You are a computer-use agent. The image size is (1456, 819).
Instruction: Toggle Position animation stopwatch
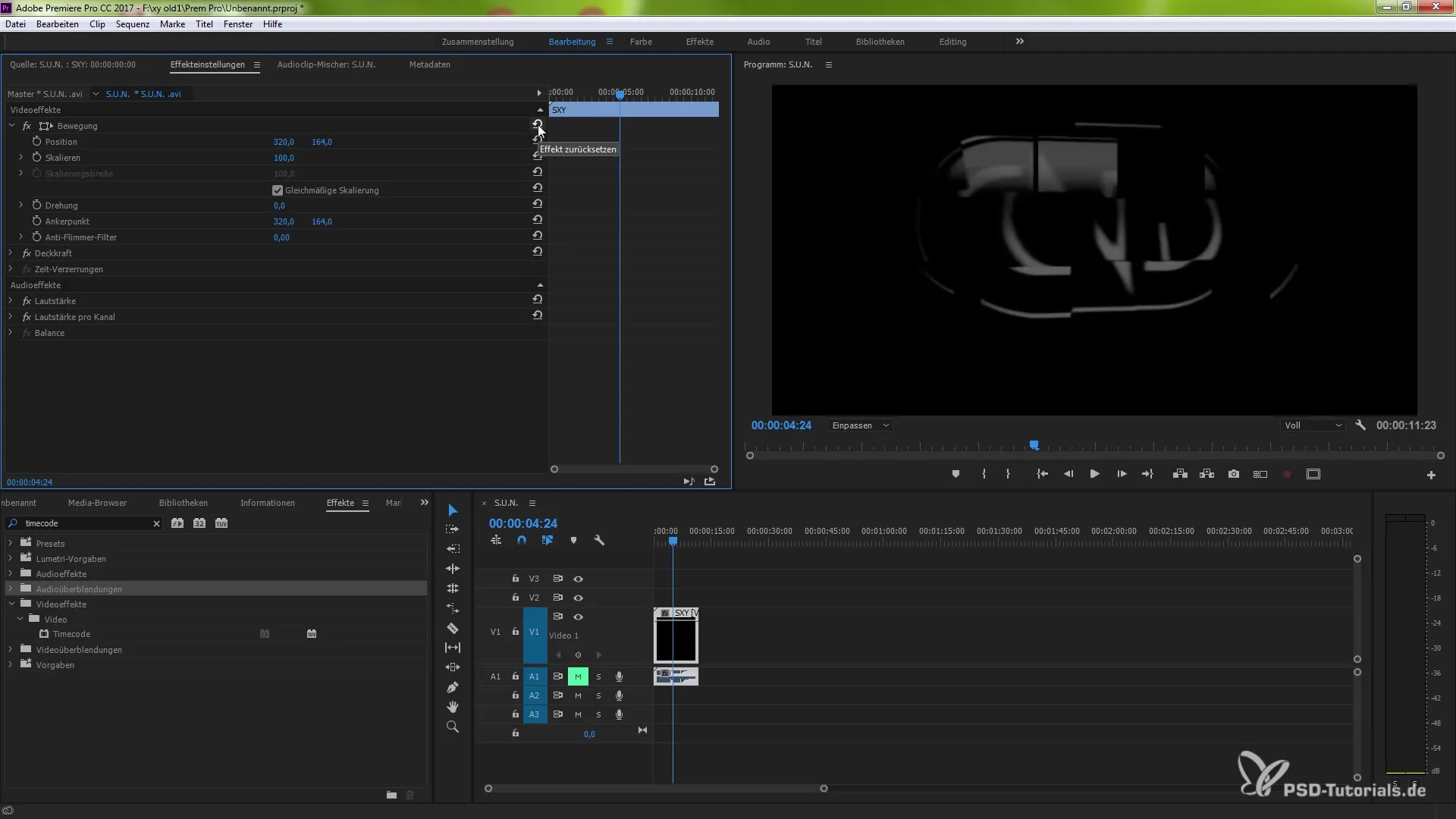point(36,142)
